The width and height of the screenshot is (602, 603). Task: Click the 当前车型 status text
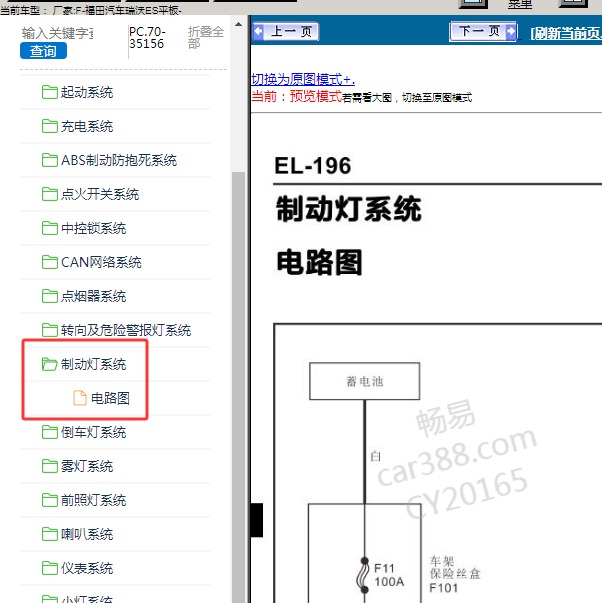click(90, 10)
